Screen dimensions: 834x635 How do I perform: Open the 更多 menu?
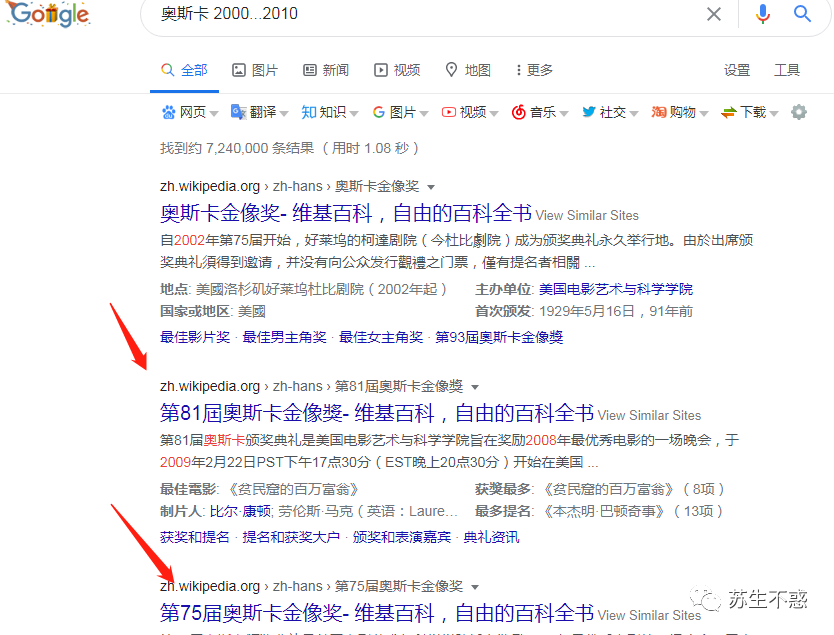[x=534, y=70]
